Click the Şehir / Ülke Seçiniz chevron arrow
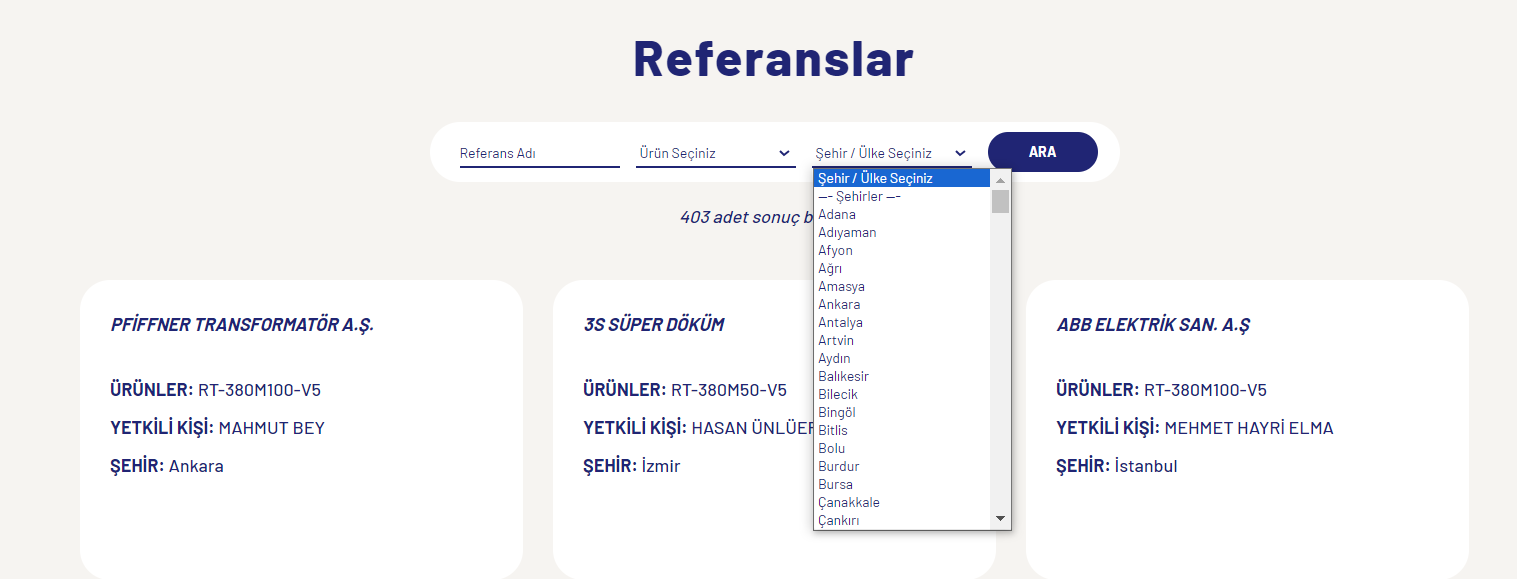1517x579 pixels. click(960, 153)
